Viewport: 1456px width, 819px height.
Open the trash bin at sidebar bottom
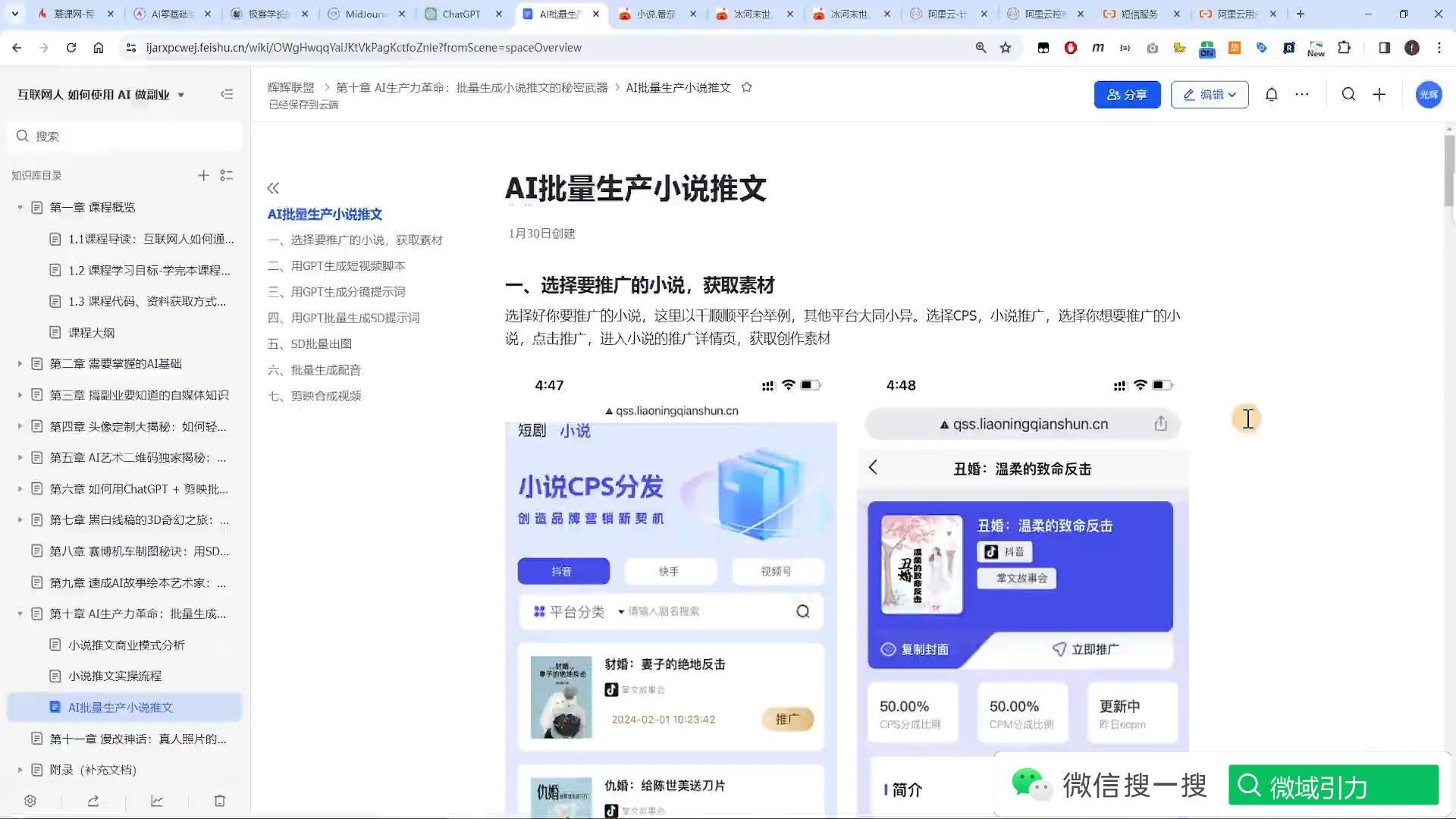[220, 801]
